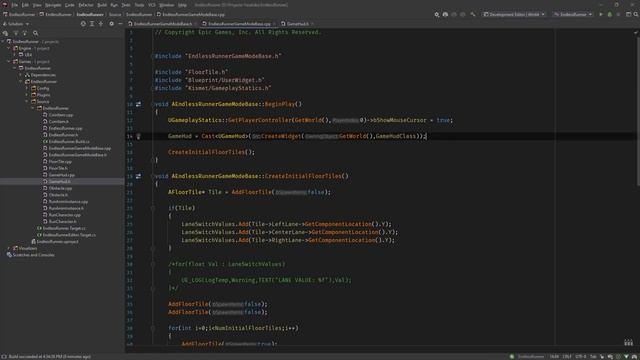Click the Source breadcrumb in navigation bar
This screenshot has width=640, height=360.
pos(115,14)
